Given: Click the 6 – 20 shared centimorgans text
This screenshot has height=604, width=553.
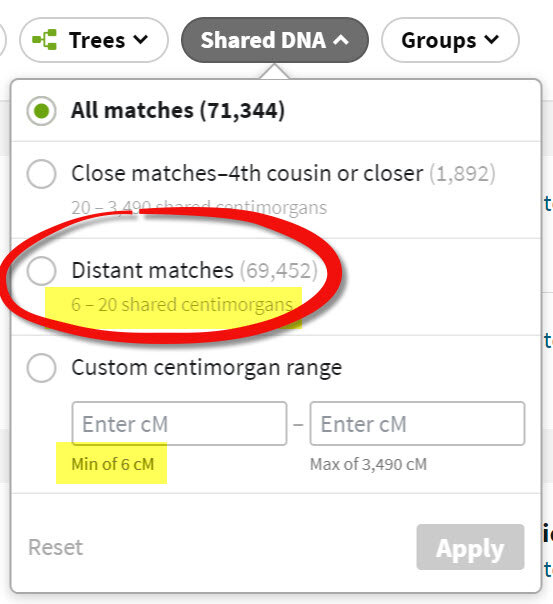Looking at the screenshot, I should click(182, 305).
